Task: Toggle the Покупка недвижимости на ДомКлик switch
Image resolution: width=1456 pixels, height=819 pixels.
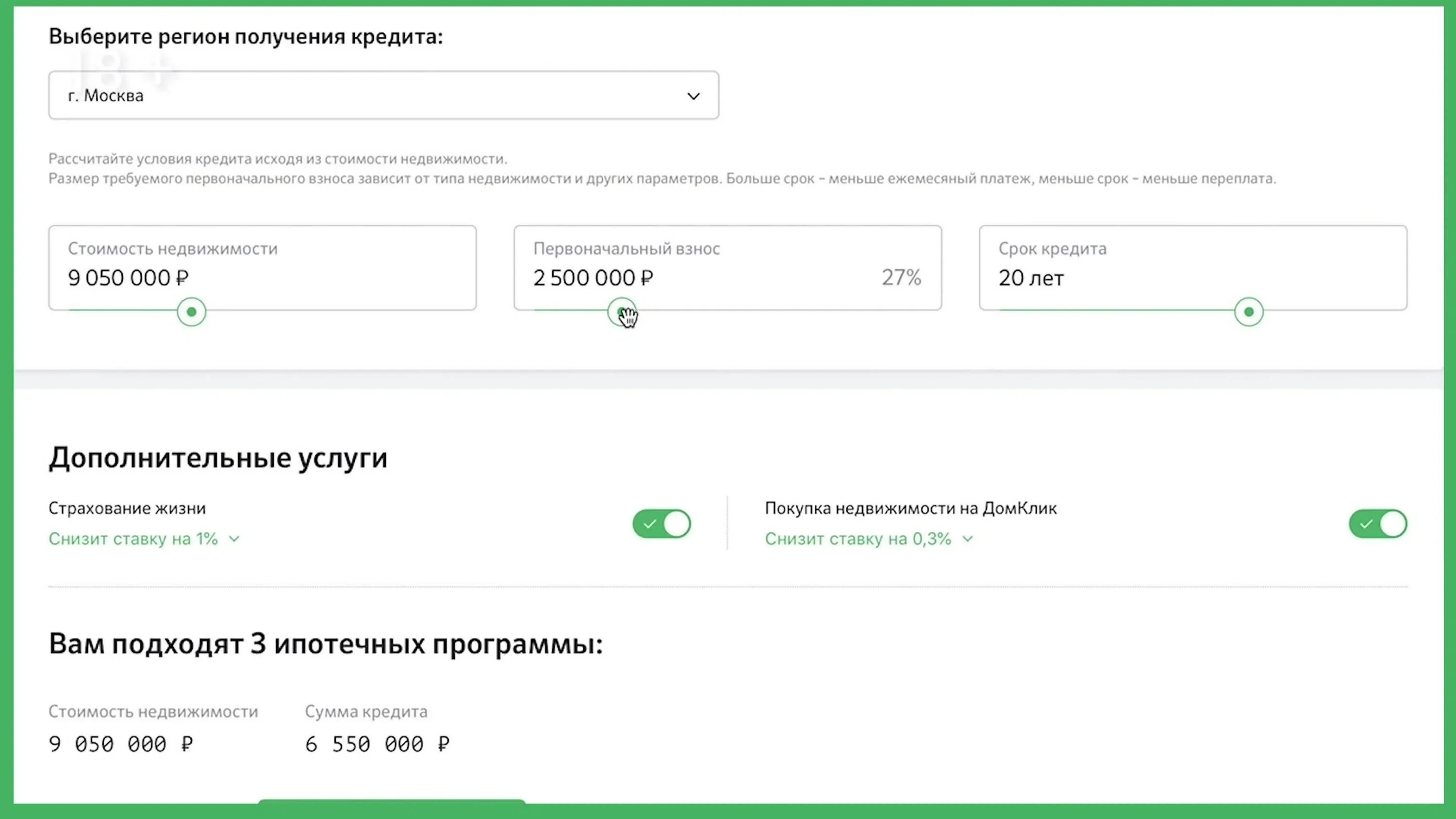Action: (1378, 524)
